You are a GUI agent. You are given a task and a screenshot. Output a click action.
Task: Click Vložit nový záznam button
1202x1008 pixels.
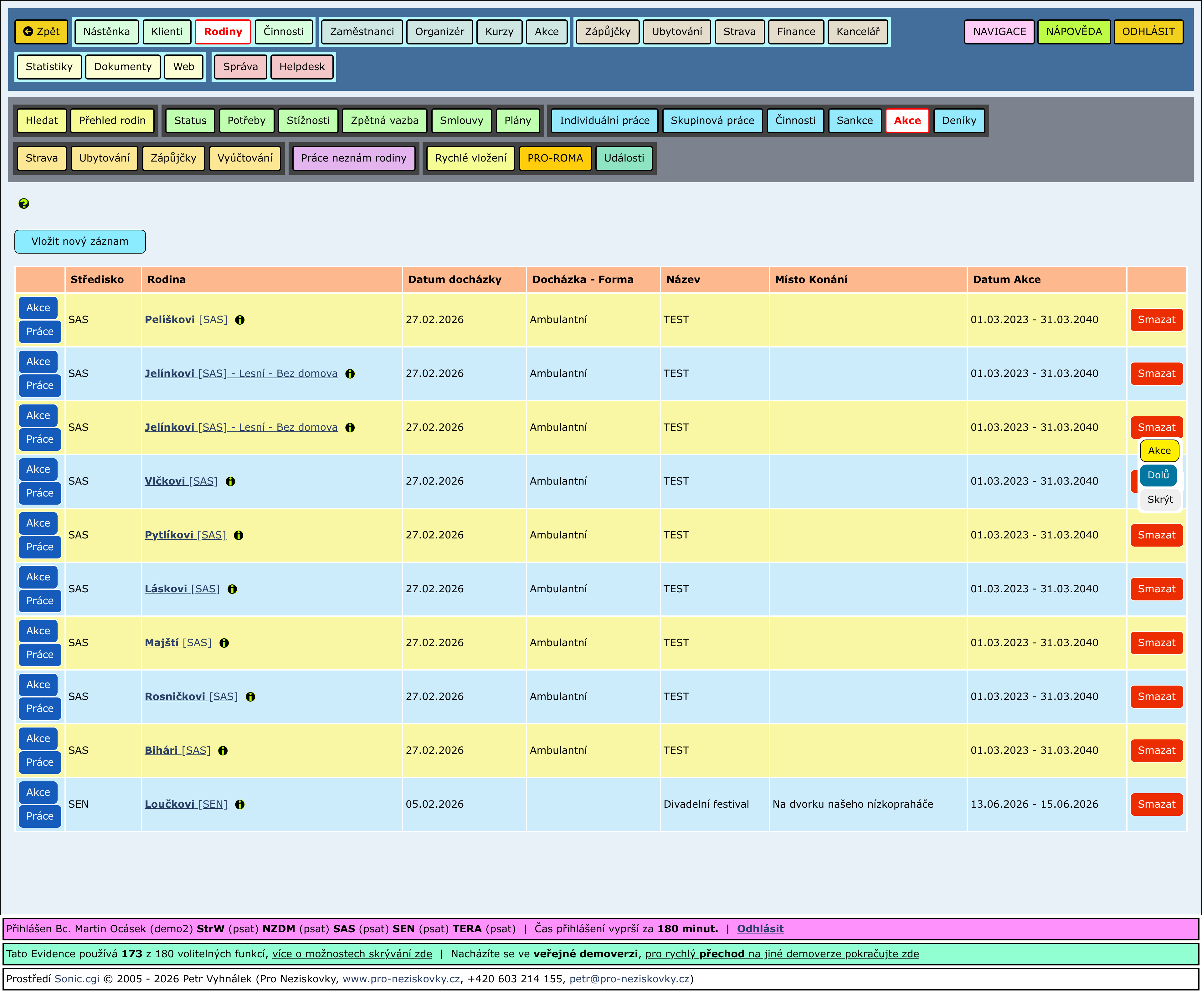coord(80,241)
